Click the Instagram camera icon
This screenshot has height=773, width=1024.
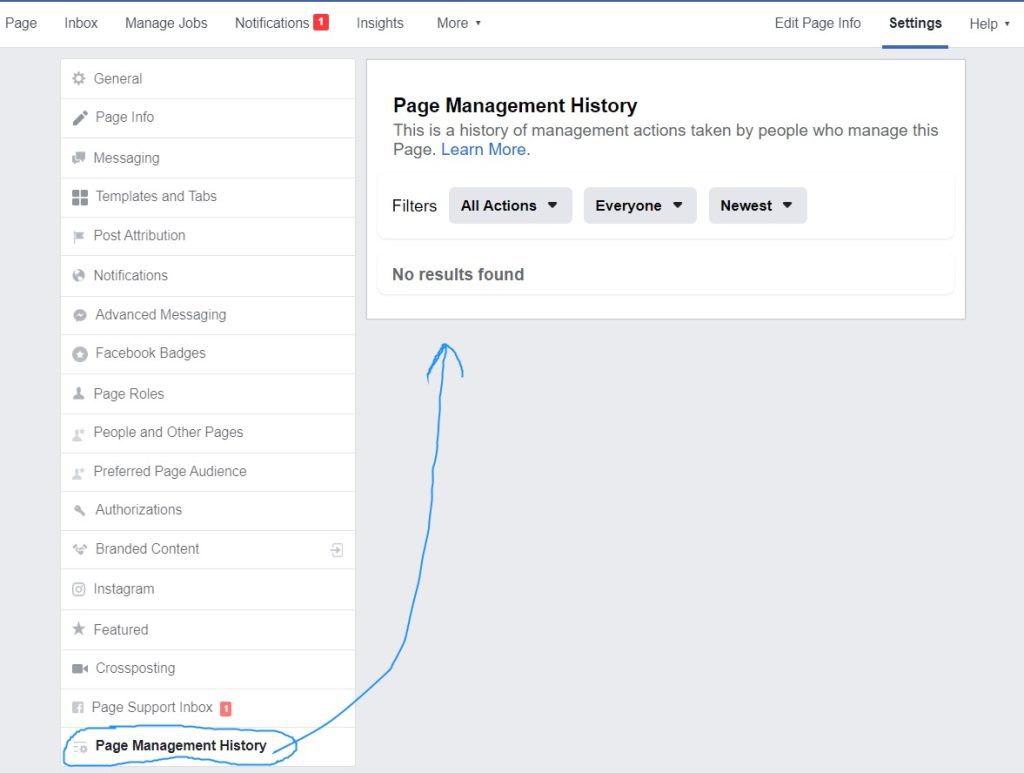coord(79,589)
